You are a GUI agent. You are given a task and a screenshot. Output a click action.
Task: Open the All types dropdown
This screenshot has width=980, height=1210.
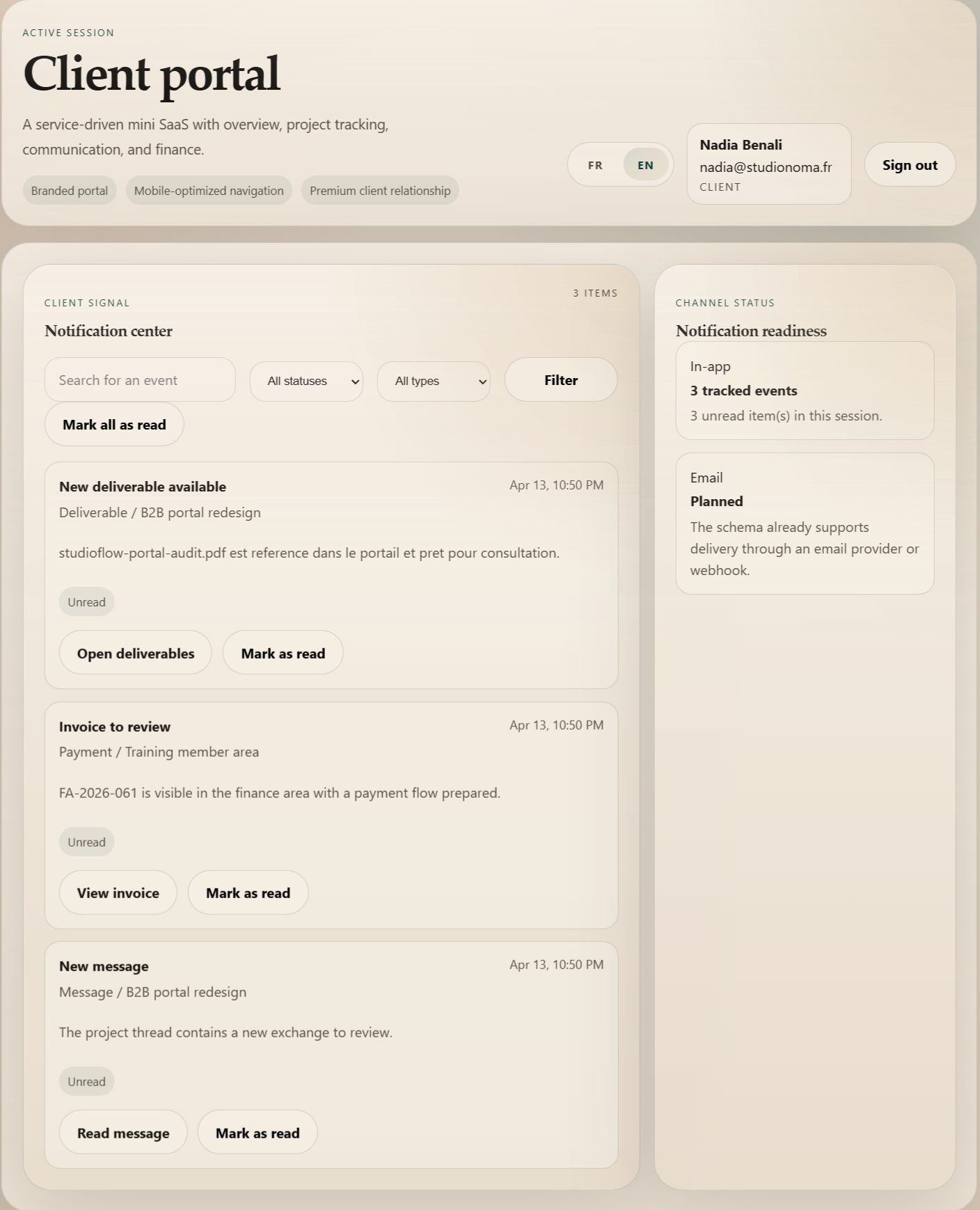tap(434, 381)
